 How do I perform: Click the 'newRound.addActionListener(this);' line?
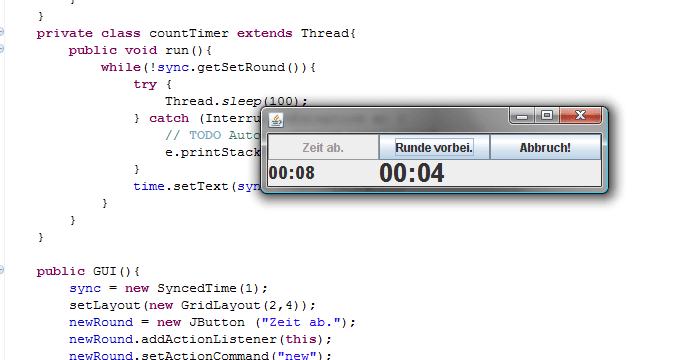200,339
